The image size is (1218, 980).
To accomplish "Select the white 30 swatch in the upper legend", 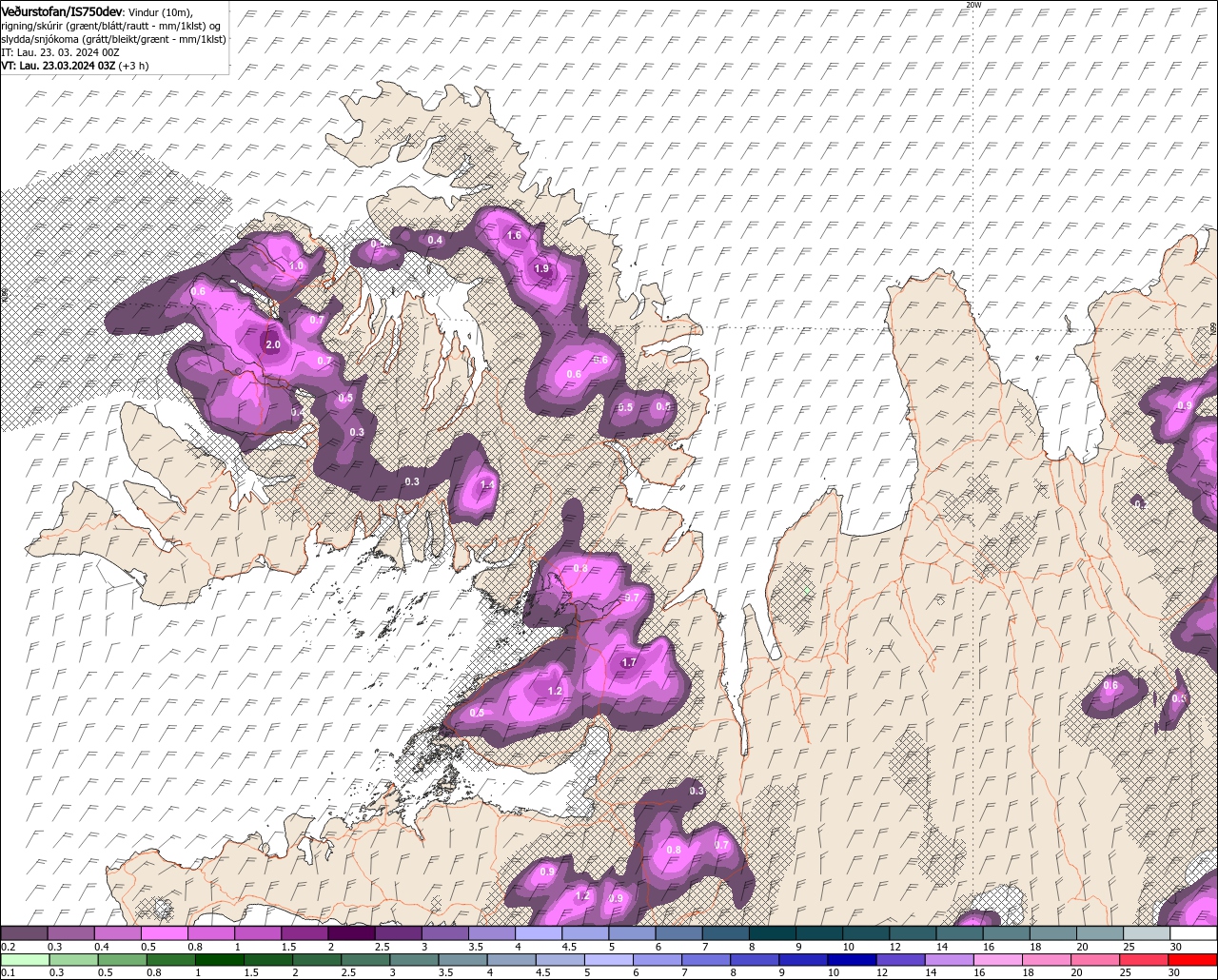I will pos(1194,933).
